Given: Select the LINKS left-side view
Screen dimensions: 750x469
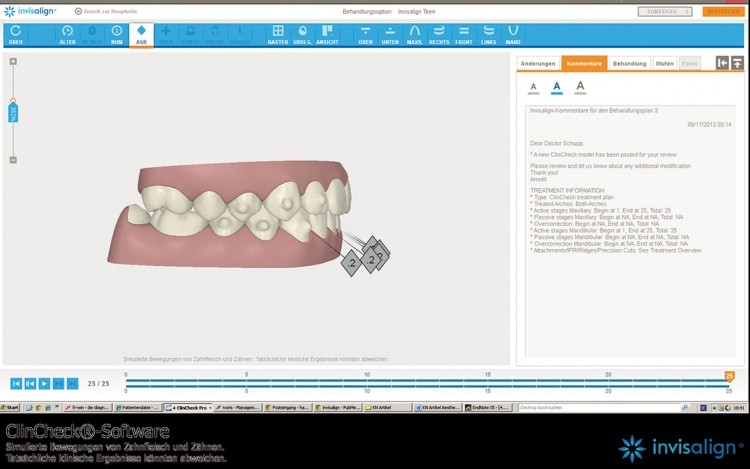Looking at the screenshot, I should pyautogui.click(x=488, y=32).
